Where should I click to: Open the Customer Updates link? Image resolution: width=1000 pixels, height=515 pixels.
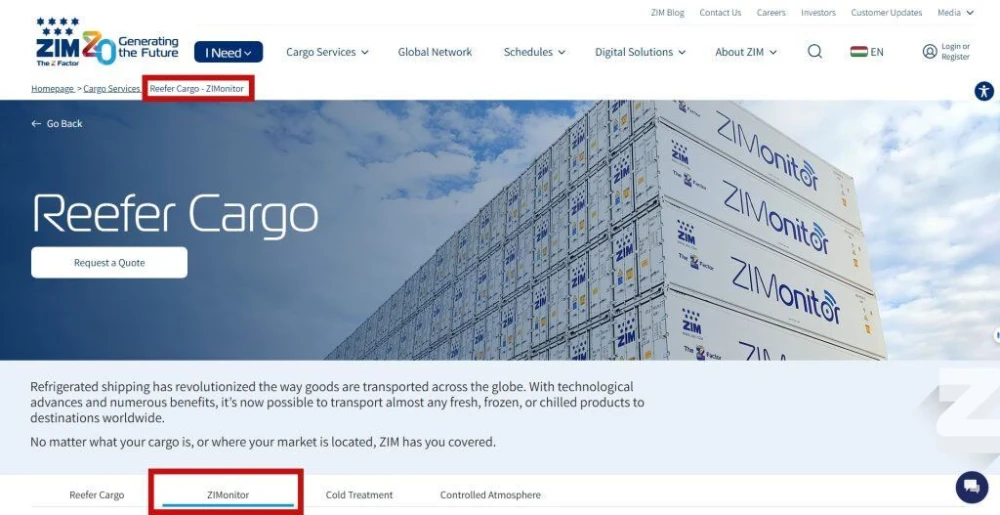pos(886,13)
